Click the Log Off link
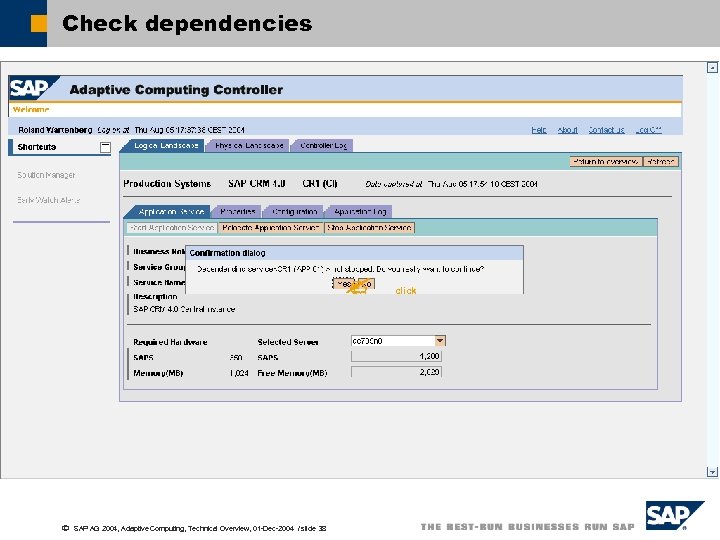This screenshot has width=720, height=540. [x=648, y=130]
